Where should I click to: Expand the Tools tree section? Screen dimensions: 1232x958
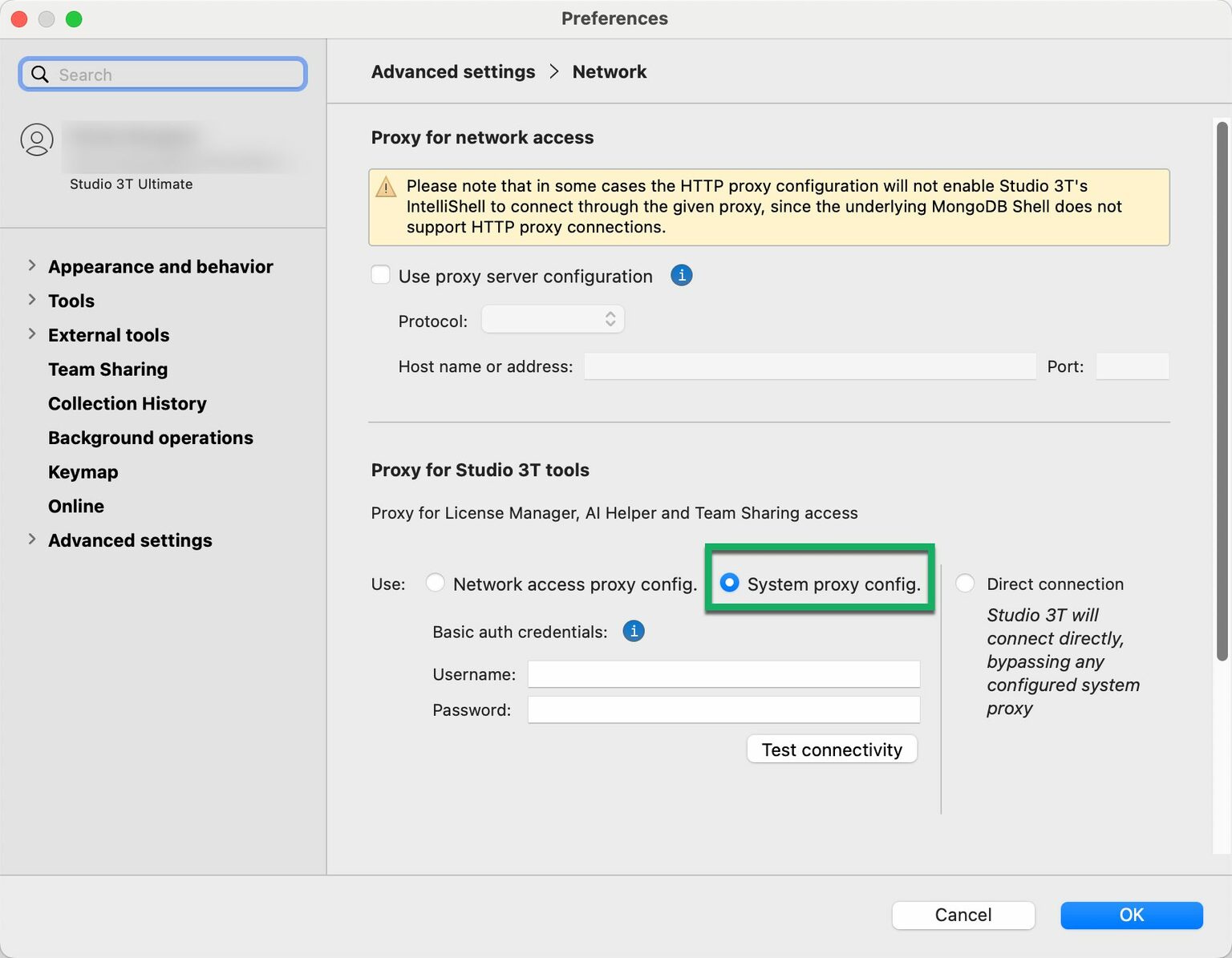(x=32, y=300)
